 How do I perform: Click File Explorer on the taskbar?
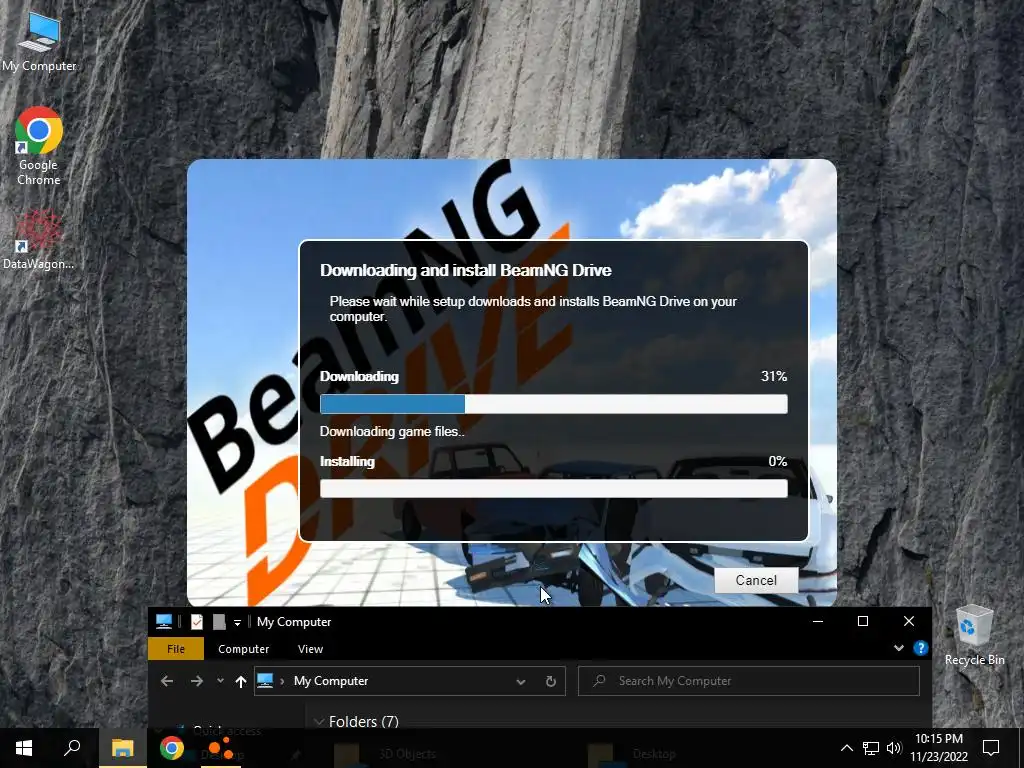[122, 748]
